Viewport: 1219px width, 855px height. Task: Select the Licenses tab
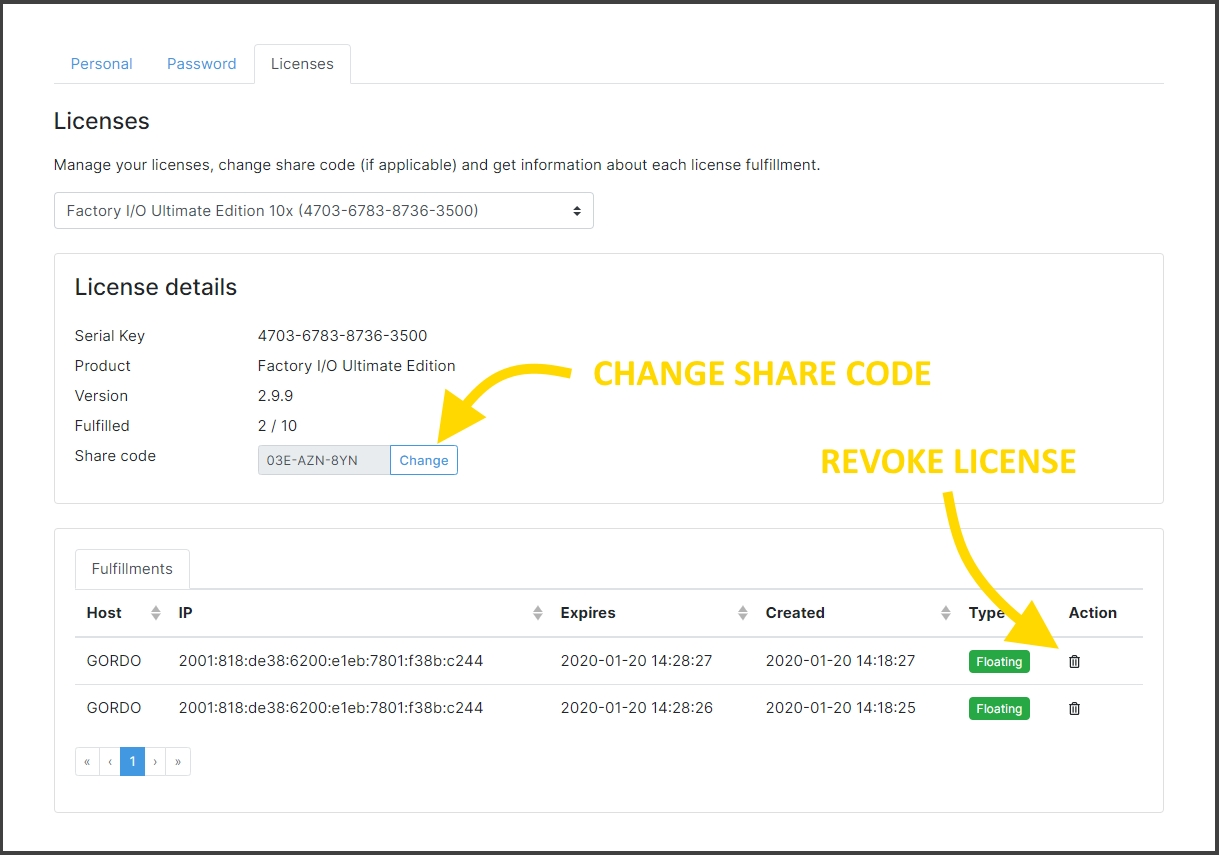(x=302, y=64)
